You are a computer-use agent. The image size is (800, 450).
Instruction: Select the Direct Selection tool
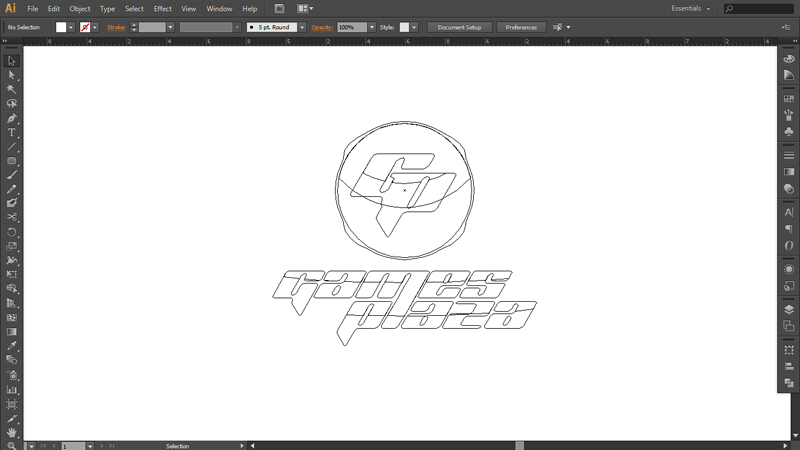coord(12,75)
